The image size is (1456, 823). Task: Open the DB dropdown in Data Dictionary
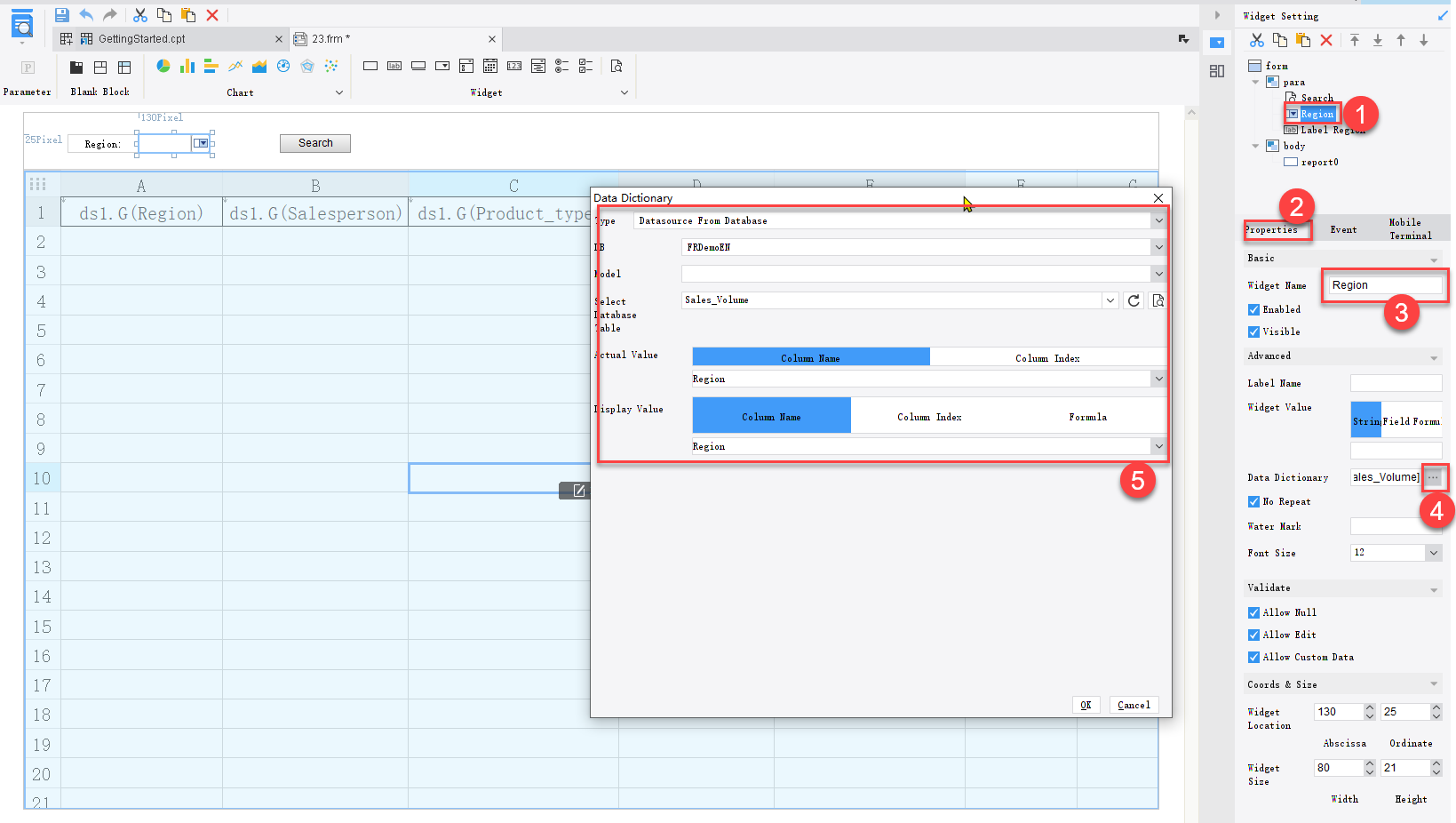point(1159,247)
